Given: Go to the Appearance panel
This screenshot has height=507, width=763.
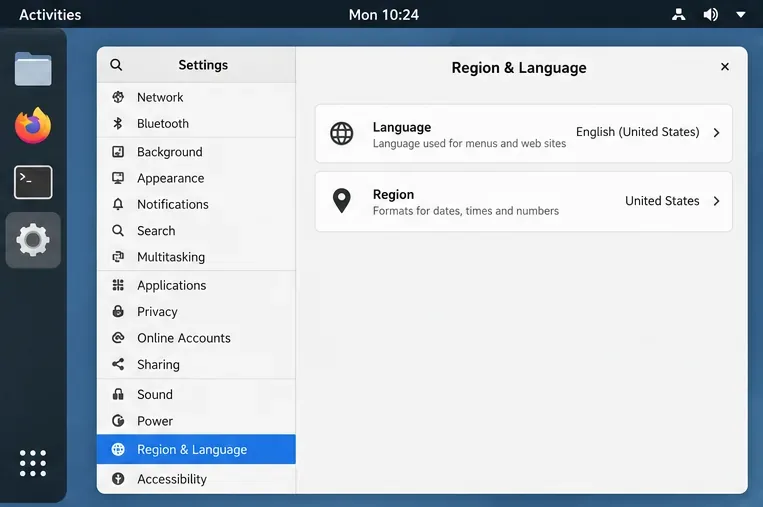Looking at the screenshot, I should coord(196,178).
